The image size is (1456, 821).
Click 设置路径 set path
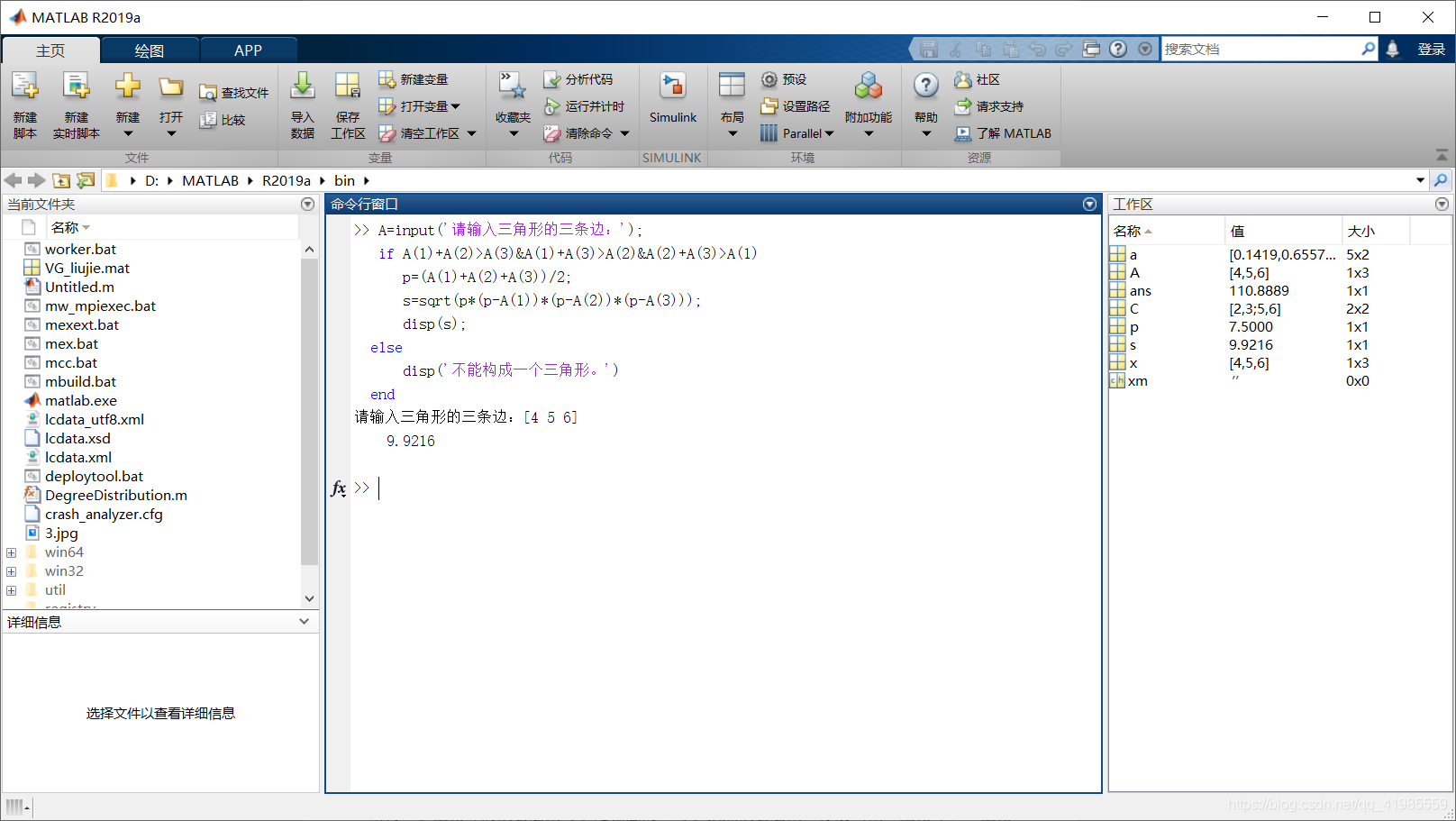pyautogui.click(x=795, y=106)
